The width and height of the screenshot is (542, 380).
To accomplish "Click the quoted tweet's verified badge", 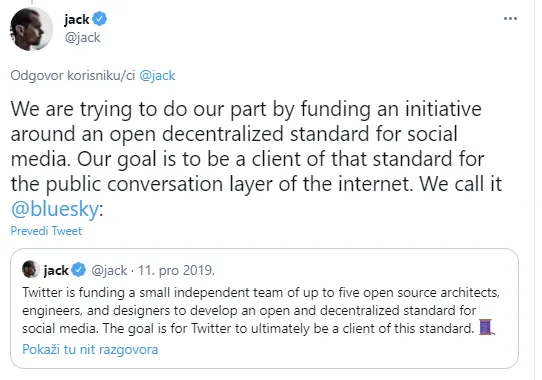I will coord(79,270).
